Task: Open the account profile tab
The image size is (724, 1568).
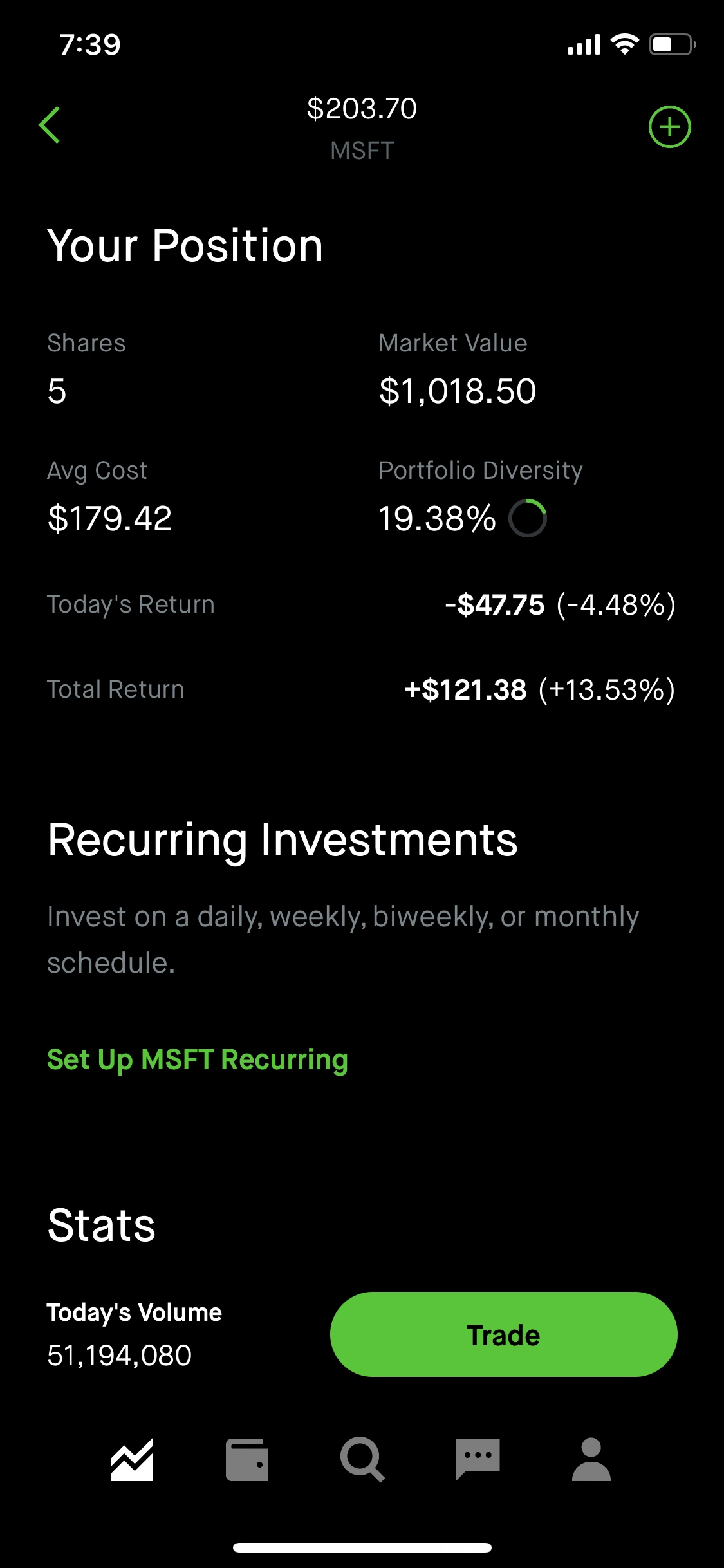Action: [x=591, y=1459]
